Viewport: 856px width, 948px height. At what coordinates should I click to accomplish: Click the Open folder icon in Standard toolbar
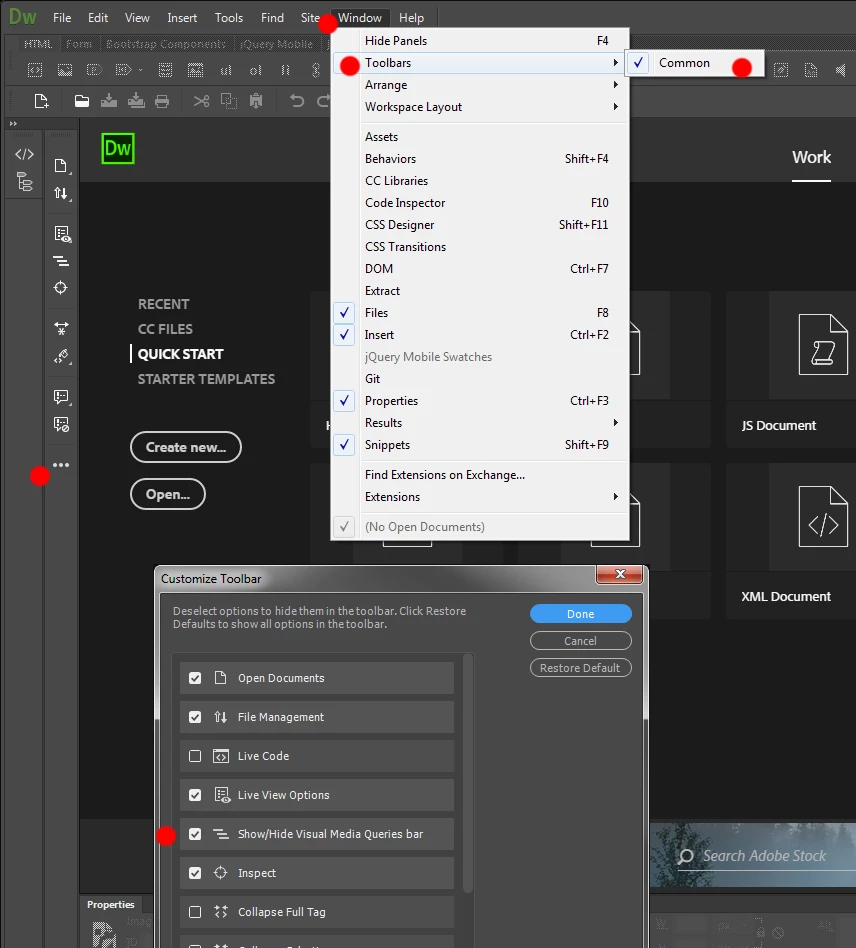pyautogui.click(x=82, y=101)
